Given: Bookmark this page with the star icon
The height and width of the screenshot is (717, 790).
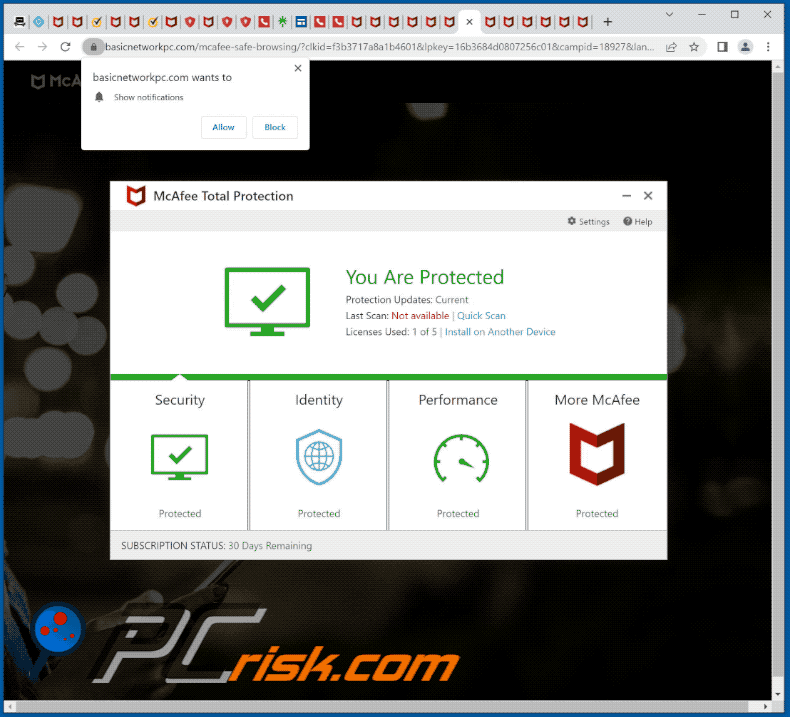Looking at the screenshot, I should 694,47.
